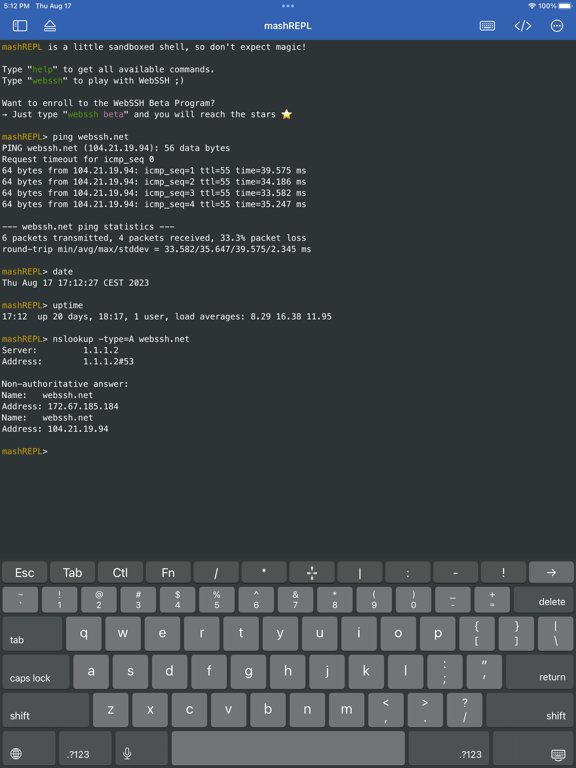Screen dimensions: 576x768
Task: Hide the keyboard using header keyboard icon
Action: [x=487, y=26]
